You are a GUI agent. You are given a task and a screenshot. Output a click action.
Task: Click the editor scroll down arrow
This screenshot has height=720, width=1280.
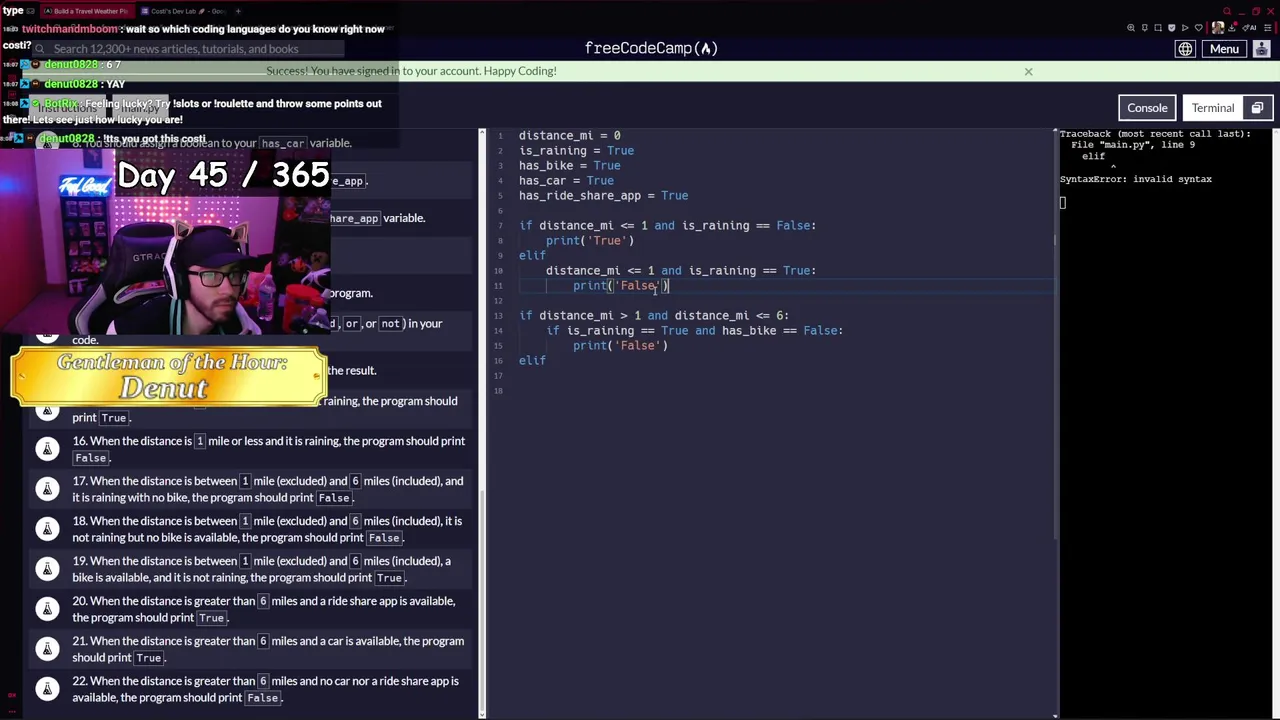(x=1056, y=714)
